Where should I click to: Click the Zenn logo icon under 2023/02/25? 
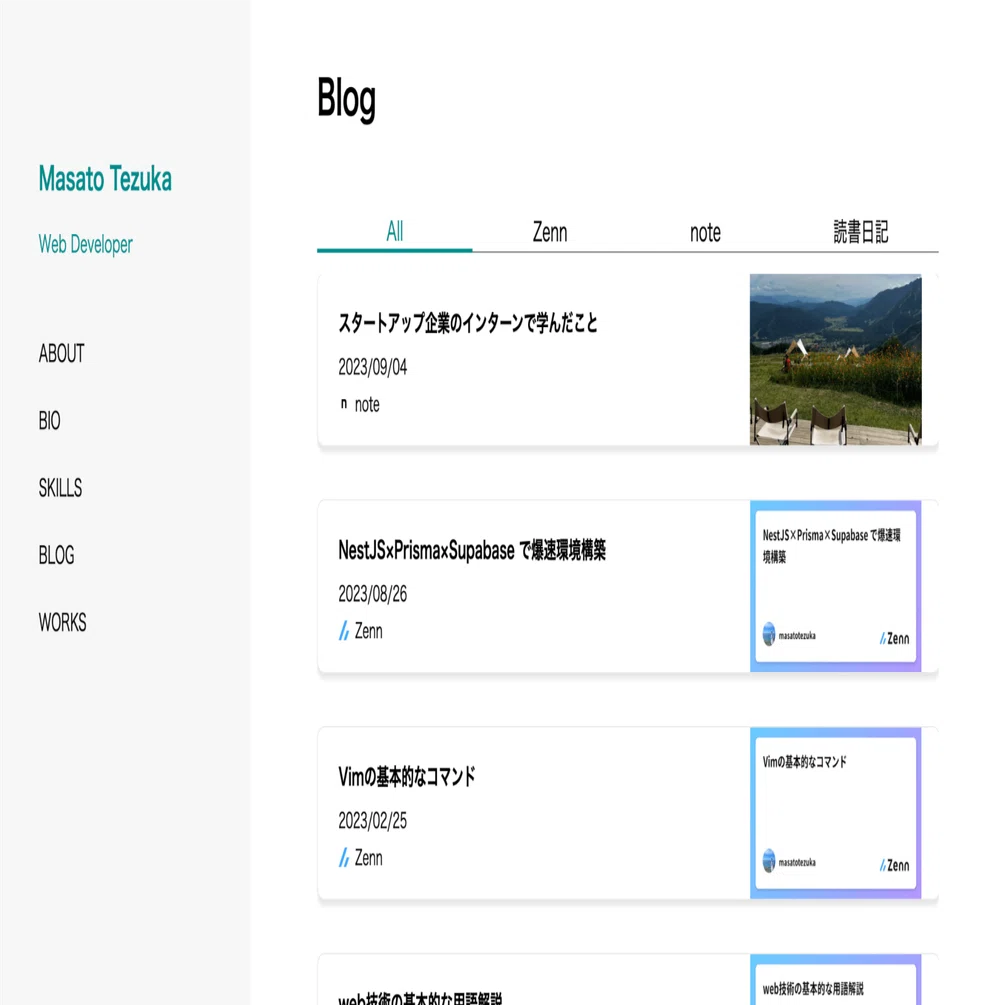(x=344, y=858)
